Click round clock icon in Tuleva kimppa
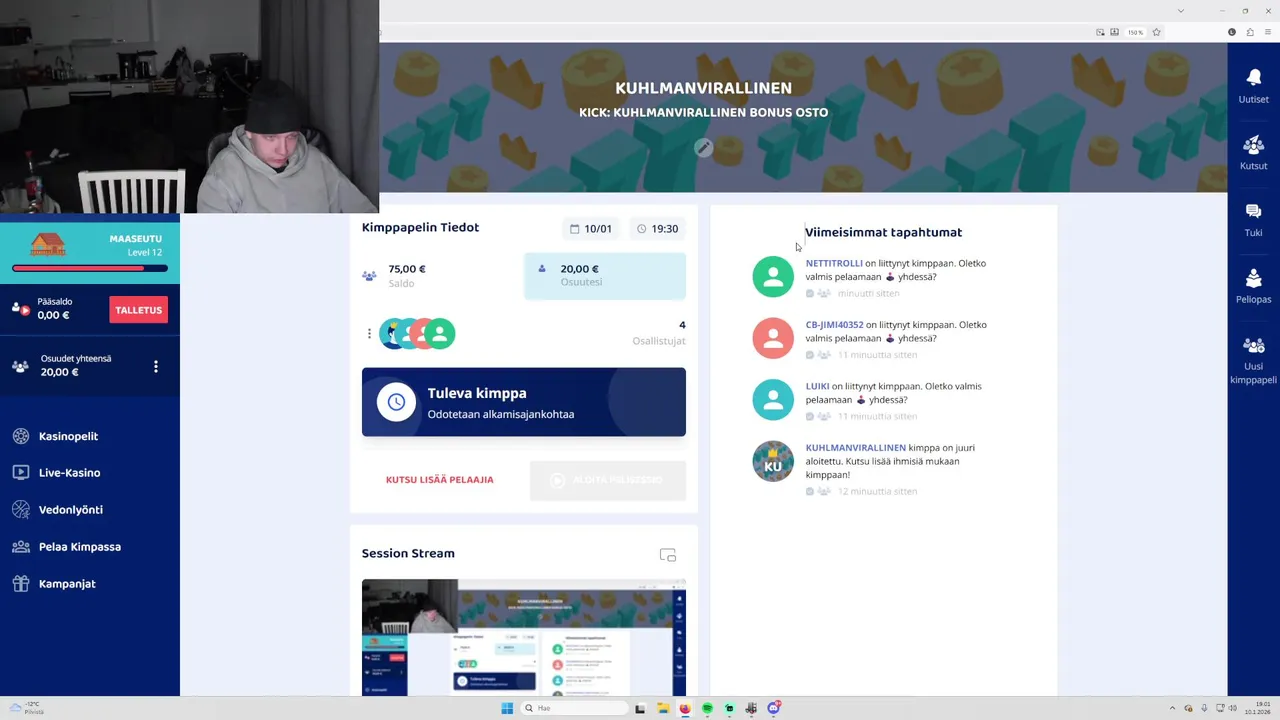This screenshot has width=1280, height=720. coord(396,402)
